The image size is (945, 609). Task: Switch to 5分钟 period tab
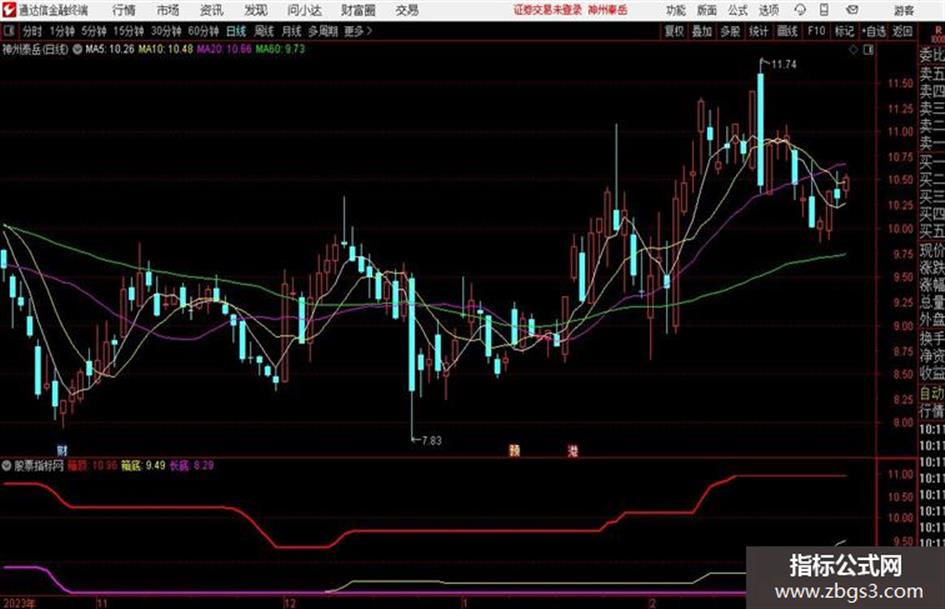click(94, 31)
